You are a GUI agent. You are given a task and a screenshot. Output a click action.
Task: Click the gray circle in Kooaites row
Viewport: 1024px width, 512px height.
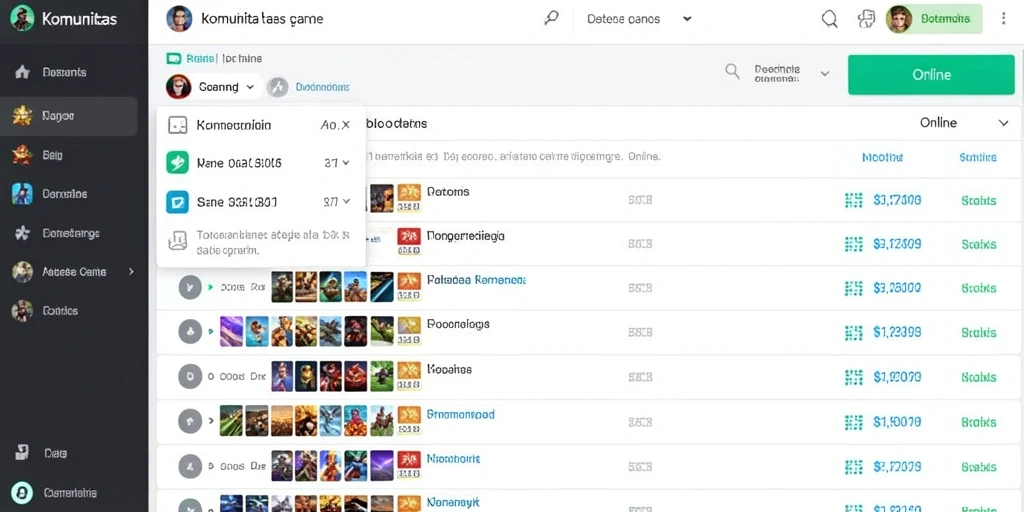tap(189, 377)
